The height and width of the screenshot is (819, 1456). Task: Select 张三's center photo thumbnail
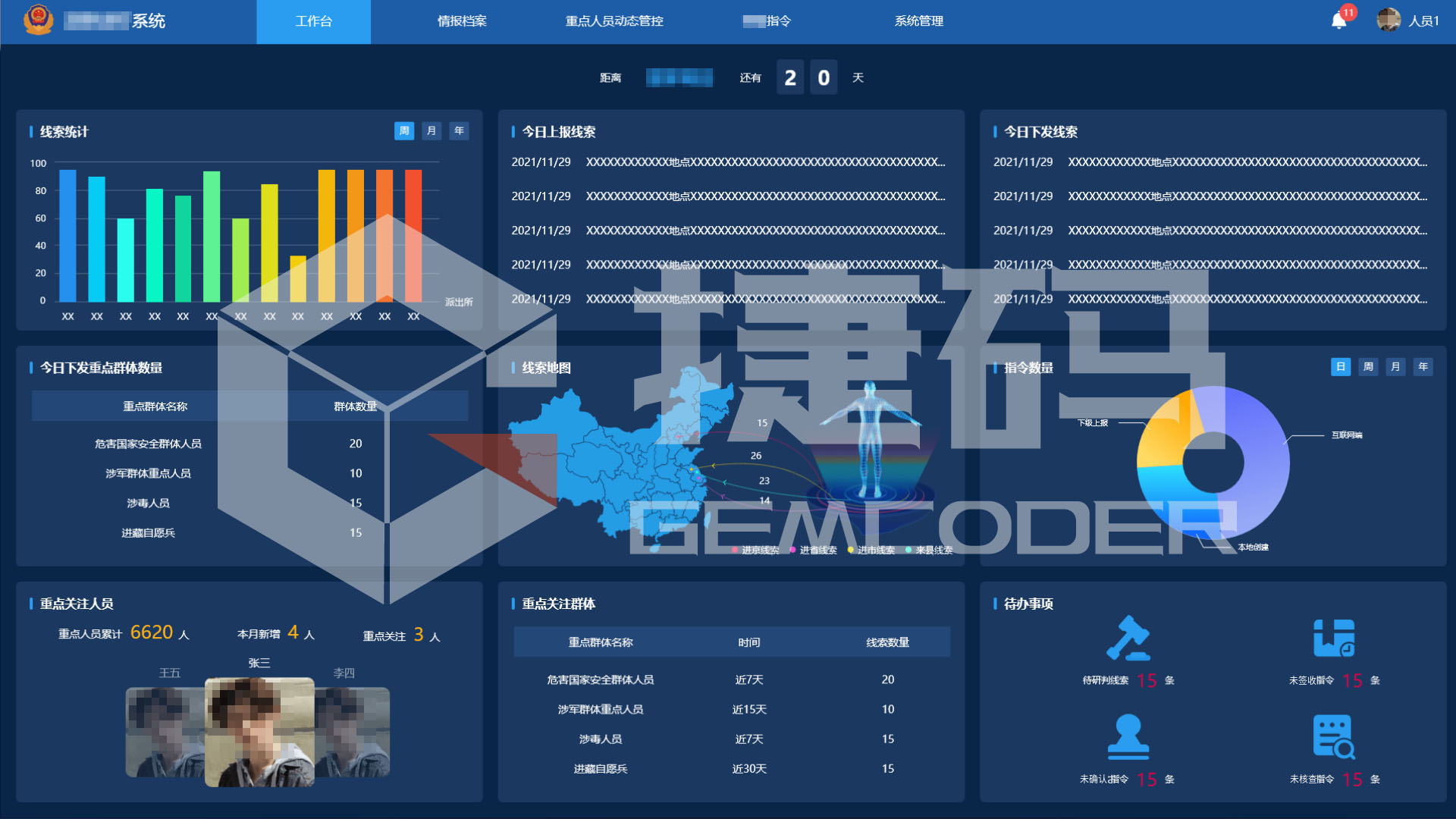[259, 732]
